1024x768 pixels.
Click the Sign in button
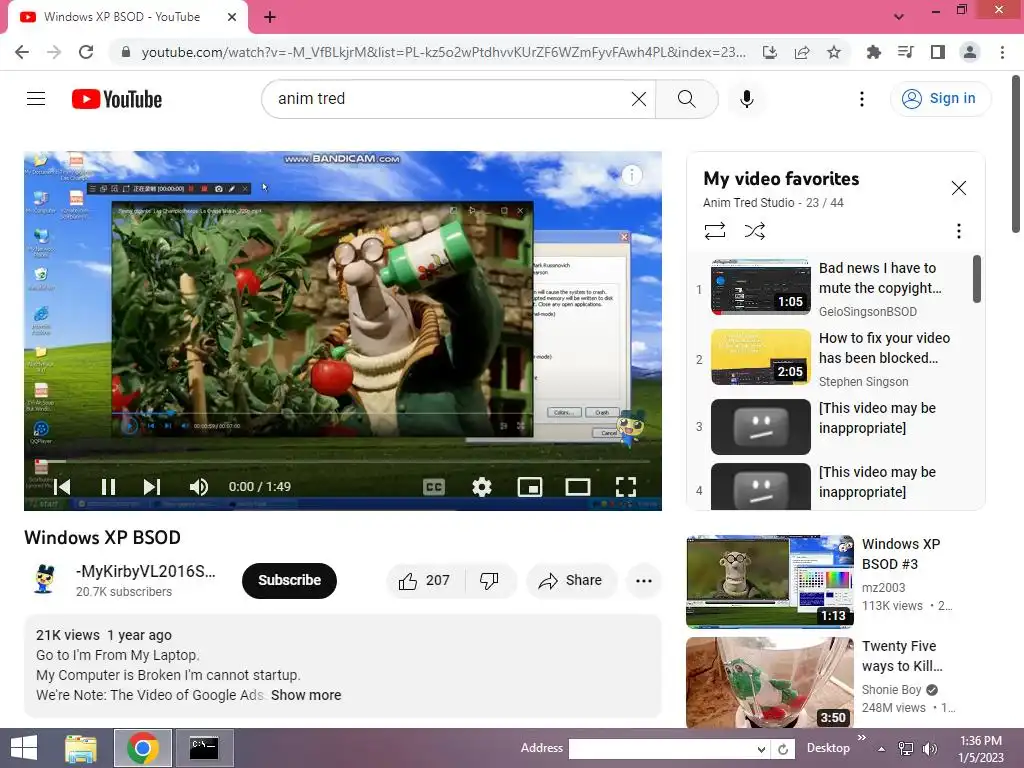click(x=940, y=99)
